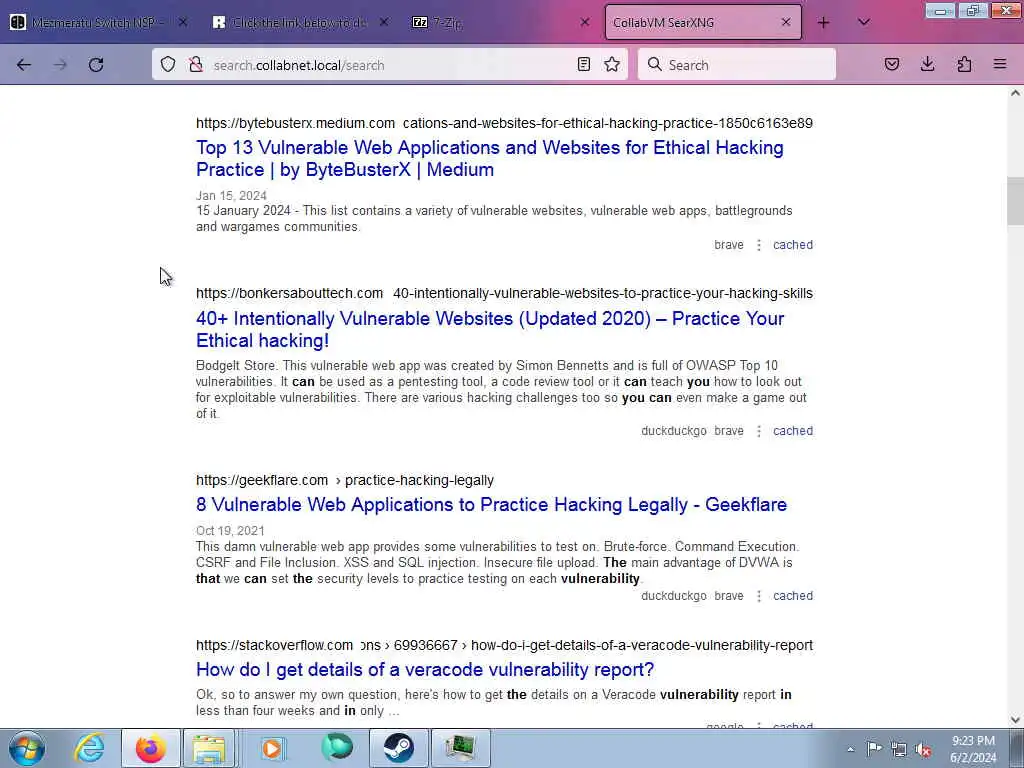Click the page scrollbar thumb

click(1015, 201)
